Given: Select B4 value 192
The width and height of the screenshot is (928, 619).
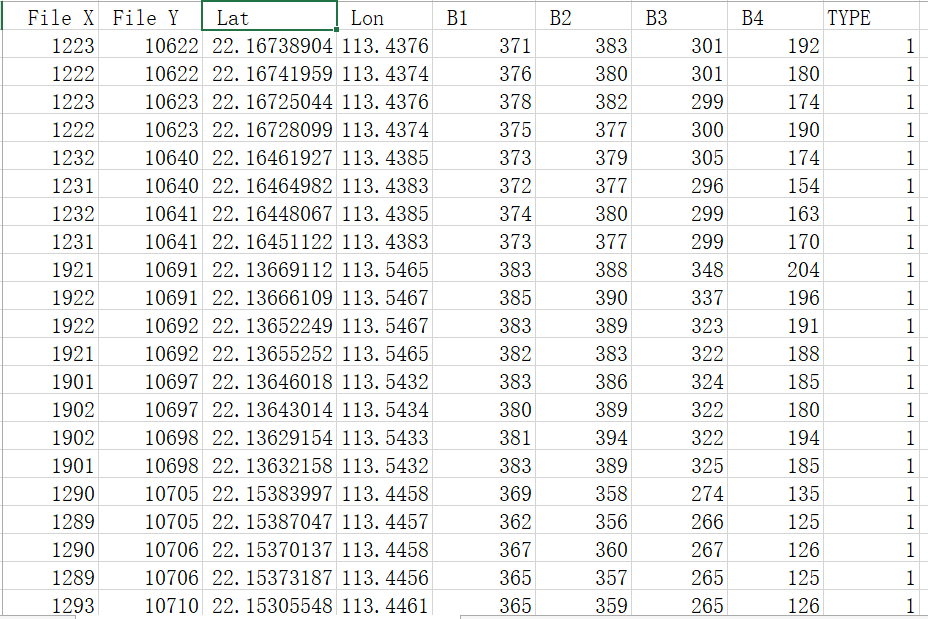Looking at the screenshot, I should tap(775, 45).
